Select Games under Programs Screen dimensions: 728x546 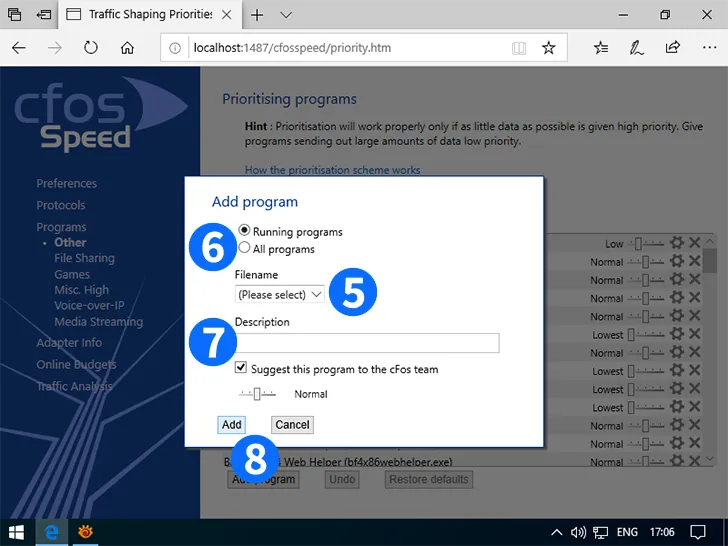72,274
